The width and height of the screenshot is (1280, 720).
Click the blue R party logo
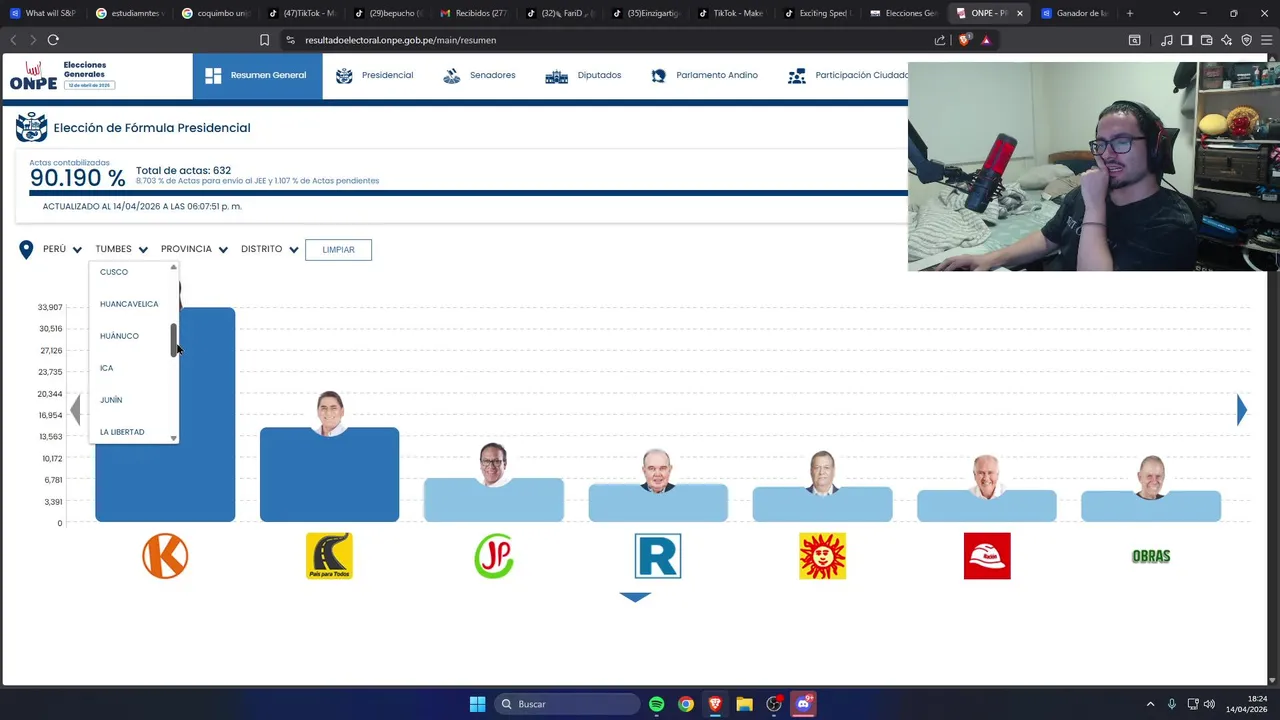click(658, 556)
